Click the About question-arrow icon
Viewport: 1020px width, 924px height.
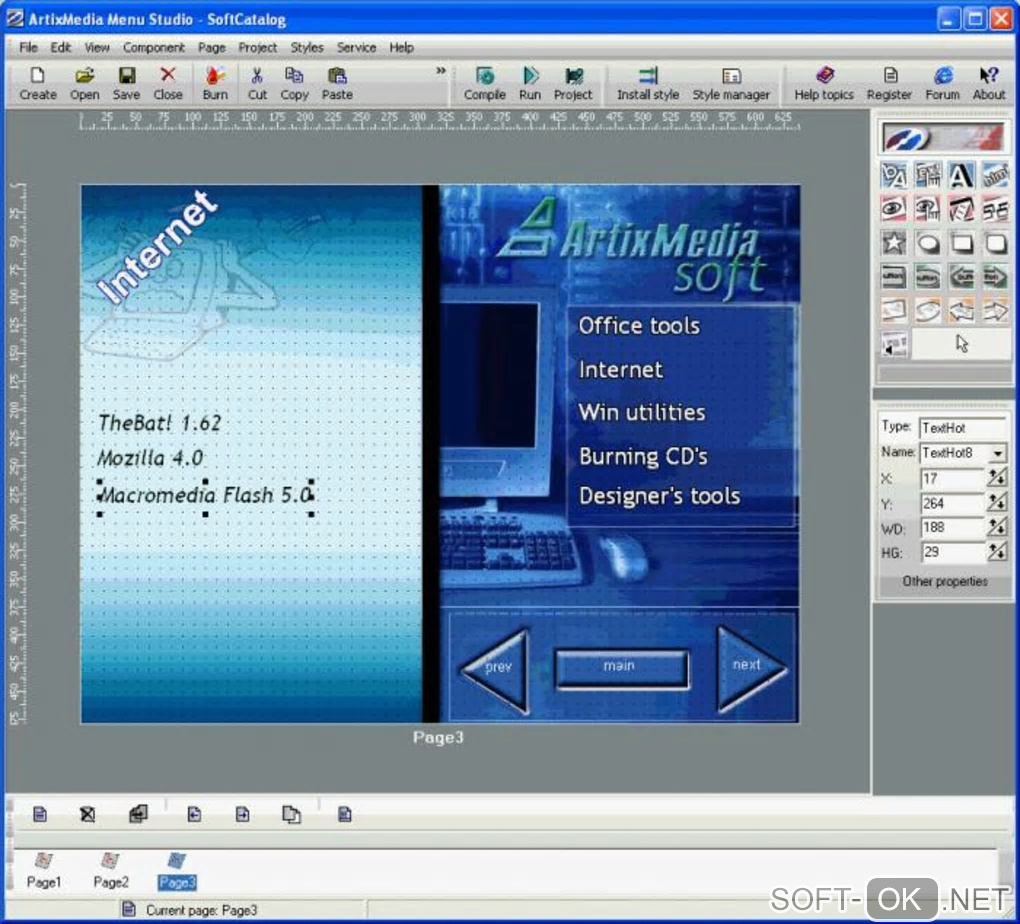tap(989, 83)
